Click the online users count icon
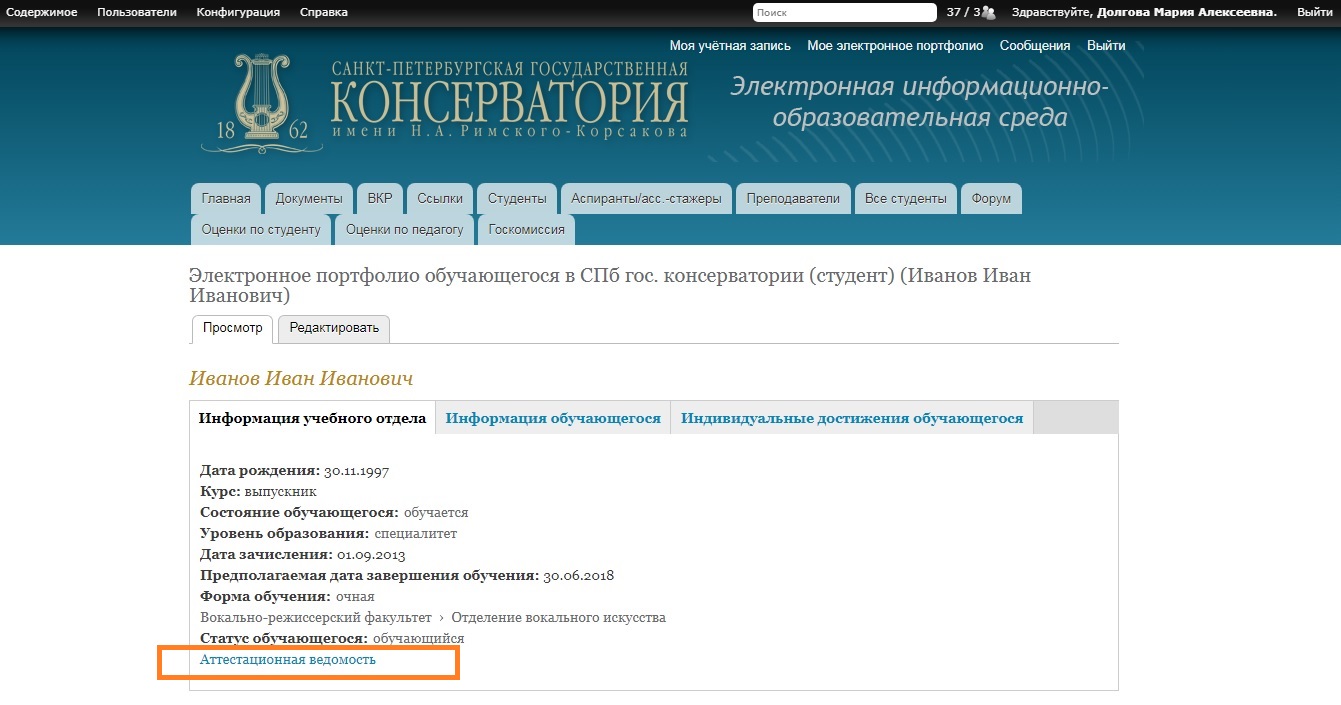Viewport: 1341px width, 705px height. tap(988, 13)
